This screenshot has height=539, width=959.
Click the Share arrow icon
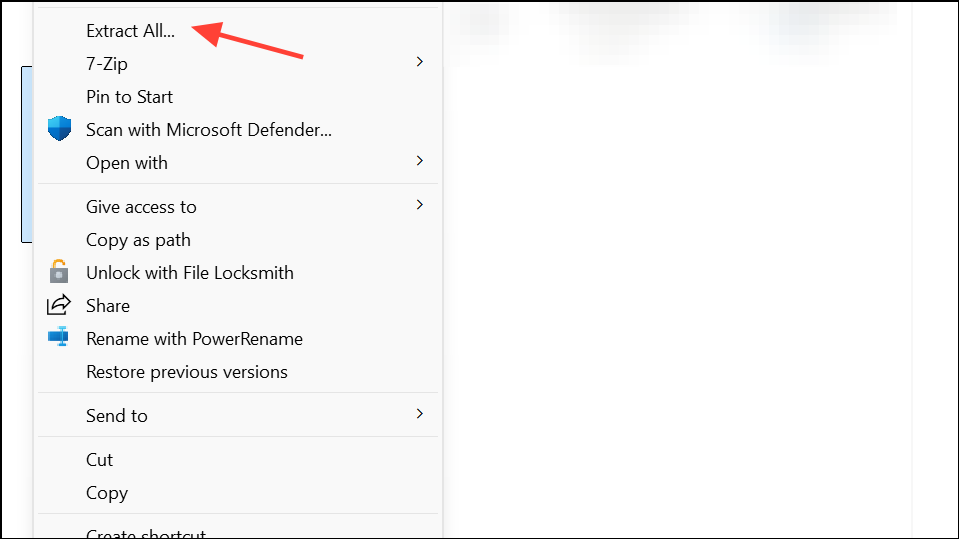point(59,305)
